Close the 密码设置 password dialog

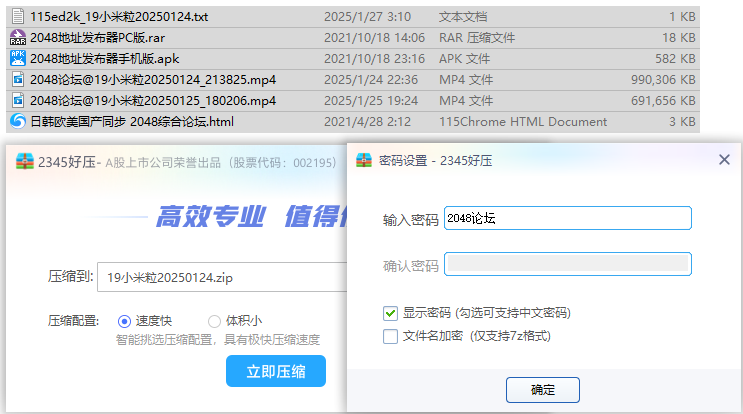[724, 160]
